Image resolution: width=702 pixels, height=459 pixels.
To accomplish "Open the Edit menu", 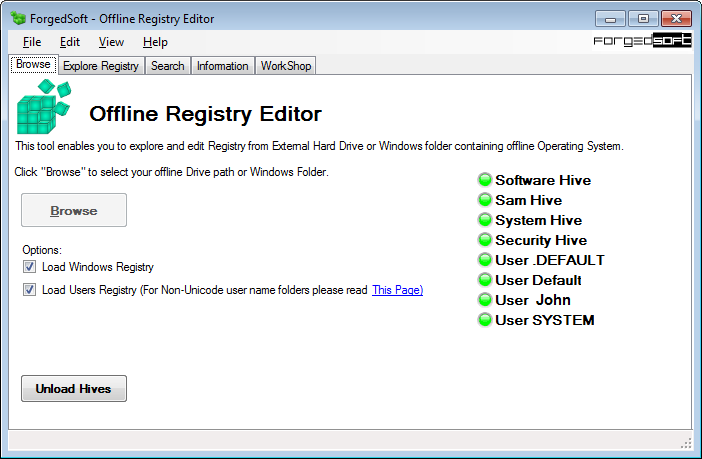I will [70, 42].
